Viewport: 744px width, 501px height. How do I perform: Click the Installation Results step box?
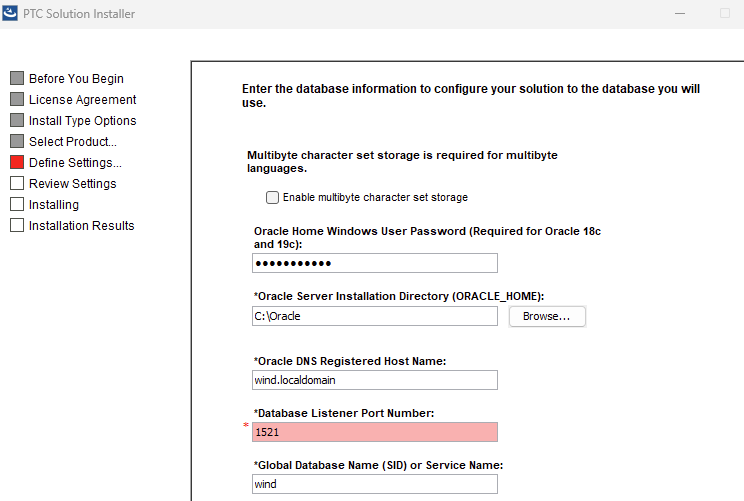(16, 225)
